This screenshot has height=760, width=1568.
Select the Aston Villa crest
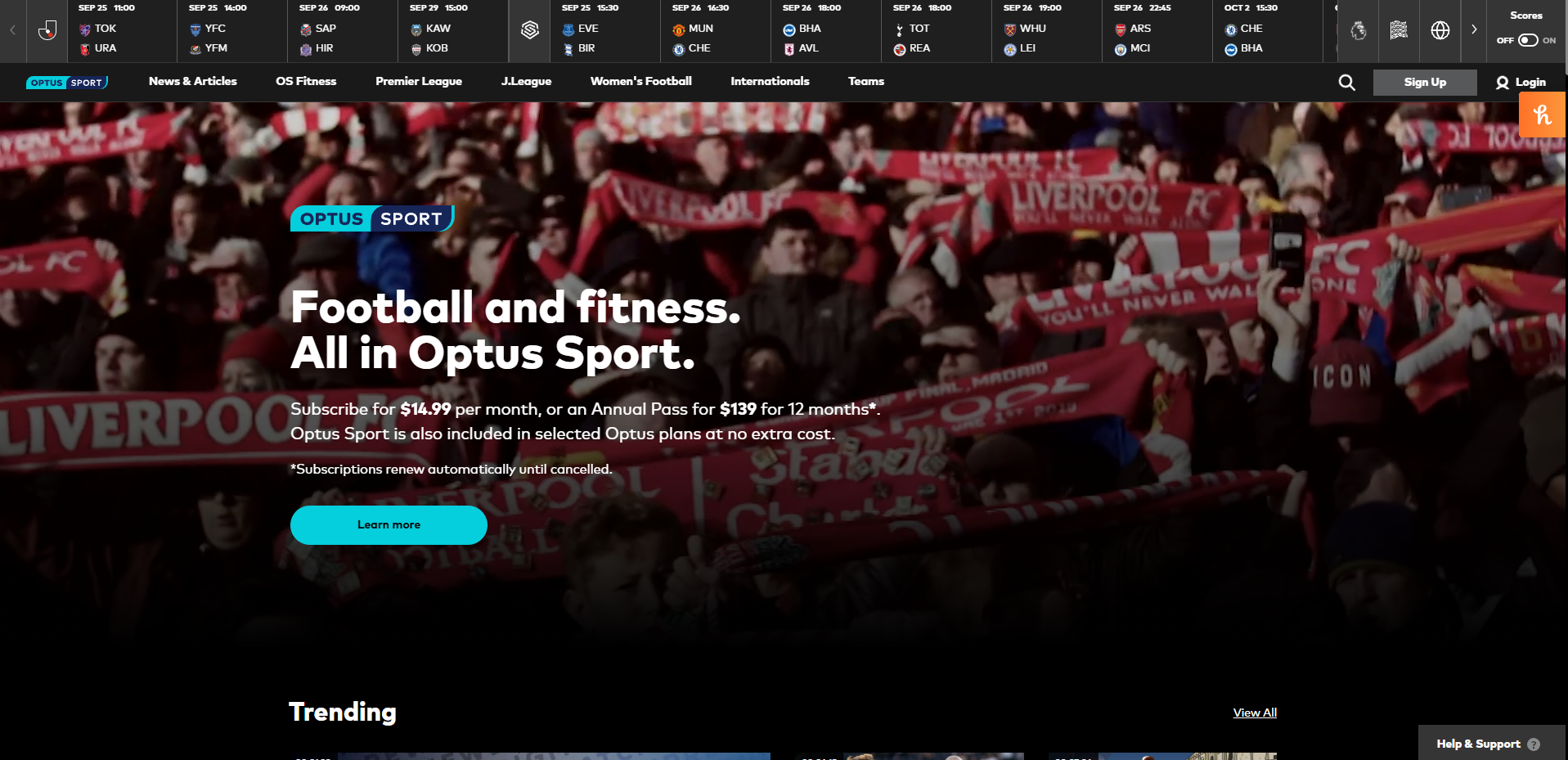click(789, 49)
